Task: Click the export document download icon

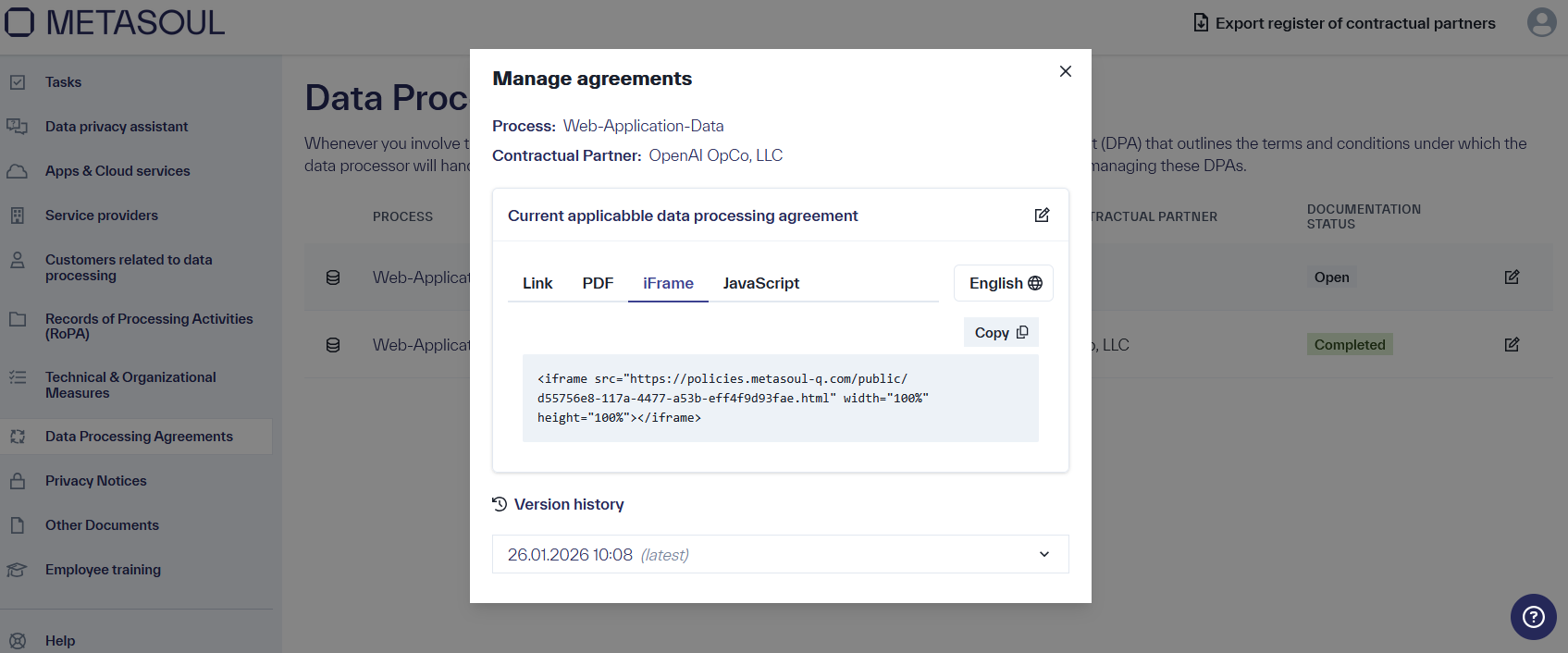Action: [x=1201, y=23]
